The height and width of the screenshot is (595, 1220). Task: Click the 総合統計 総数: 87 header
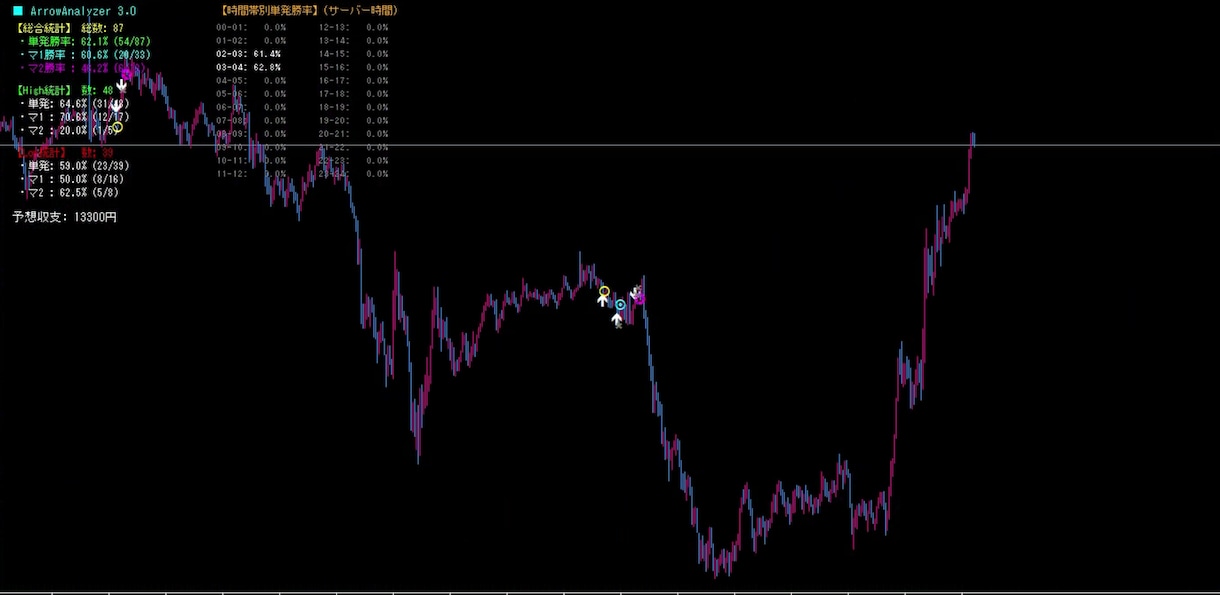[x=70, y=28]
